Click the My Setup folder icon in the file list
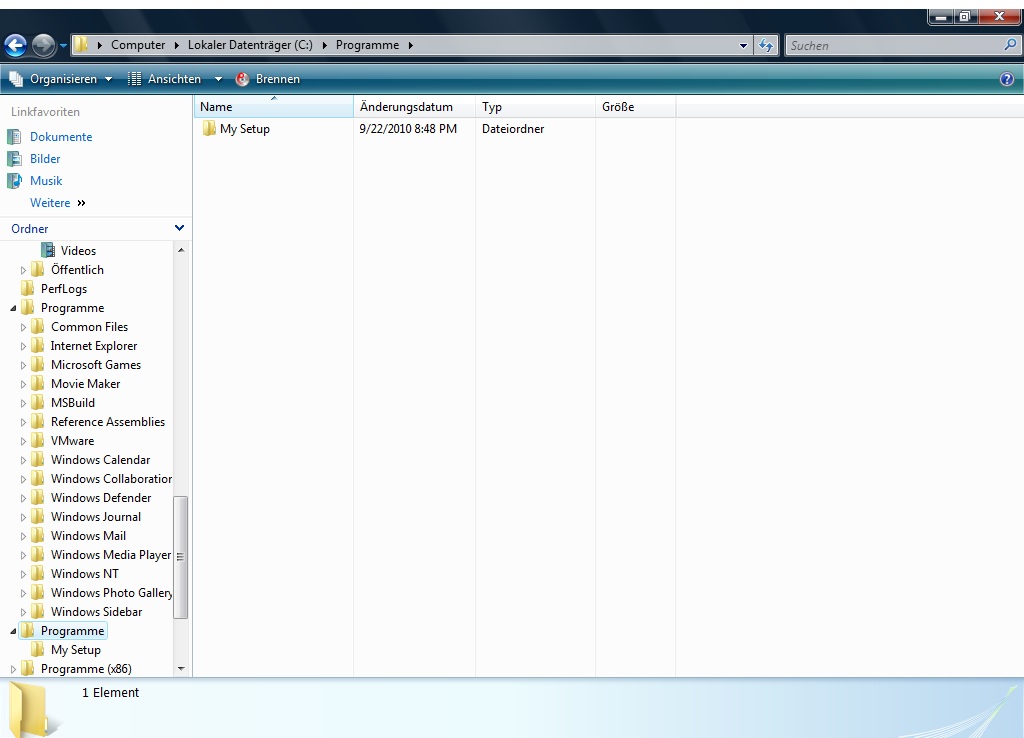Screen dimensions: 1024x738 [x=209, y=129]
